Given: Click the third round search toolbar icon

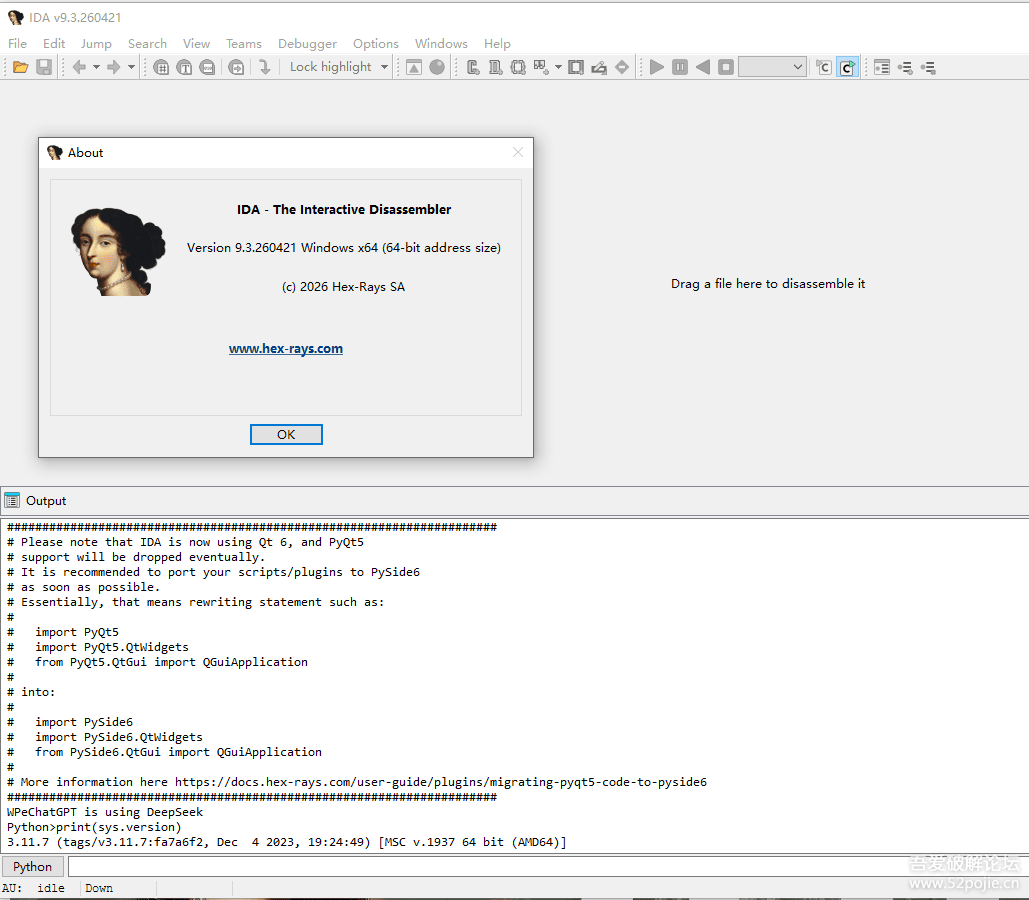Looking at the screenshot, I should pos(207,67).
